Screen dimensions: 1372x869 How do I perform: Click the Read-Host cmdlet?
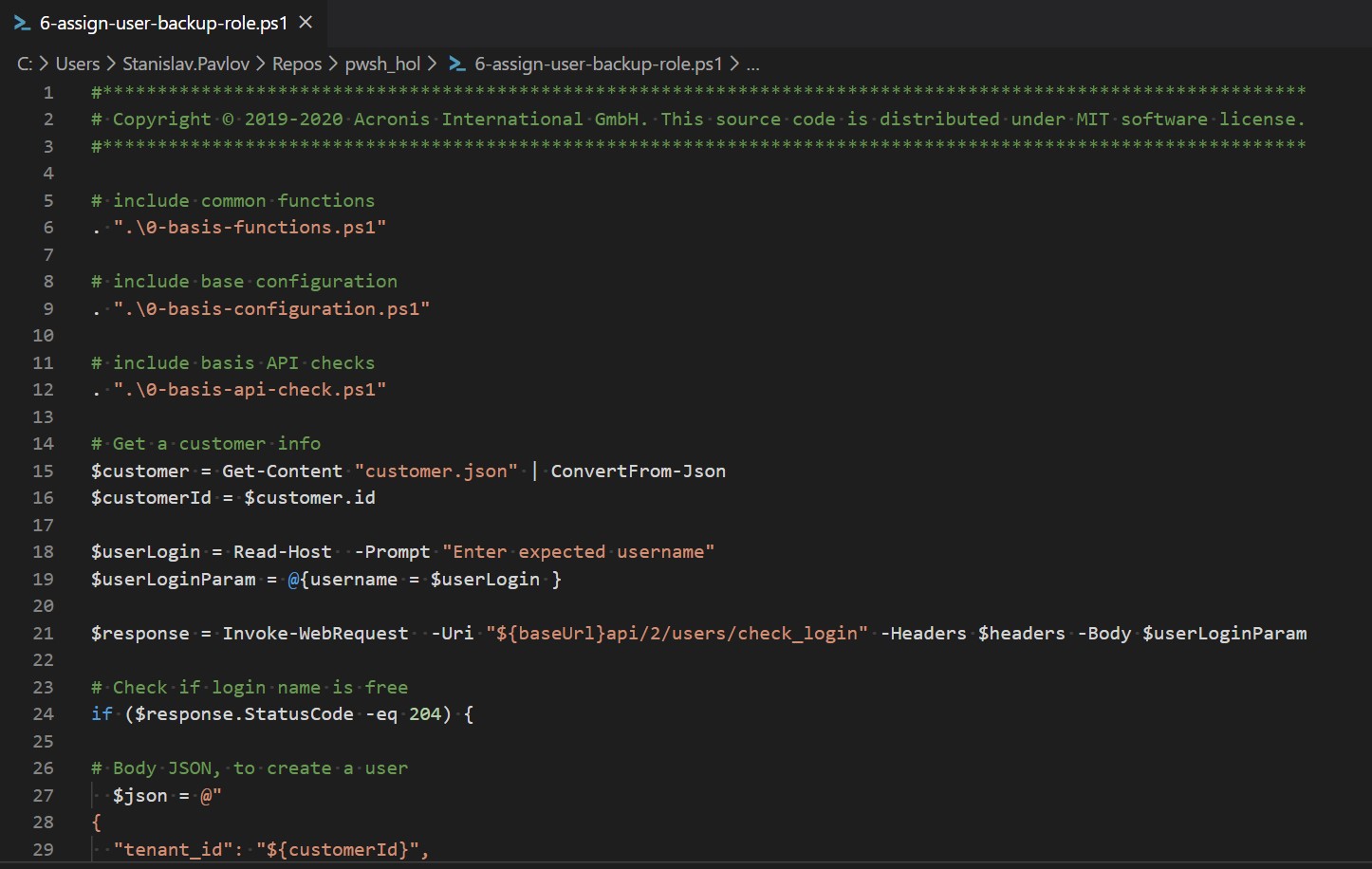[283, 551]
